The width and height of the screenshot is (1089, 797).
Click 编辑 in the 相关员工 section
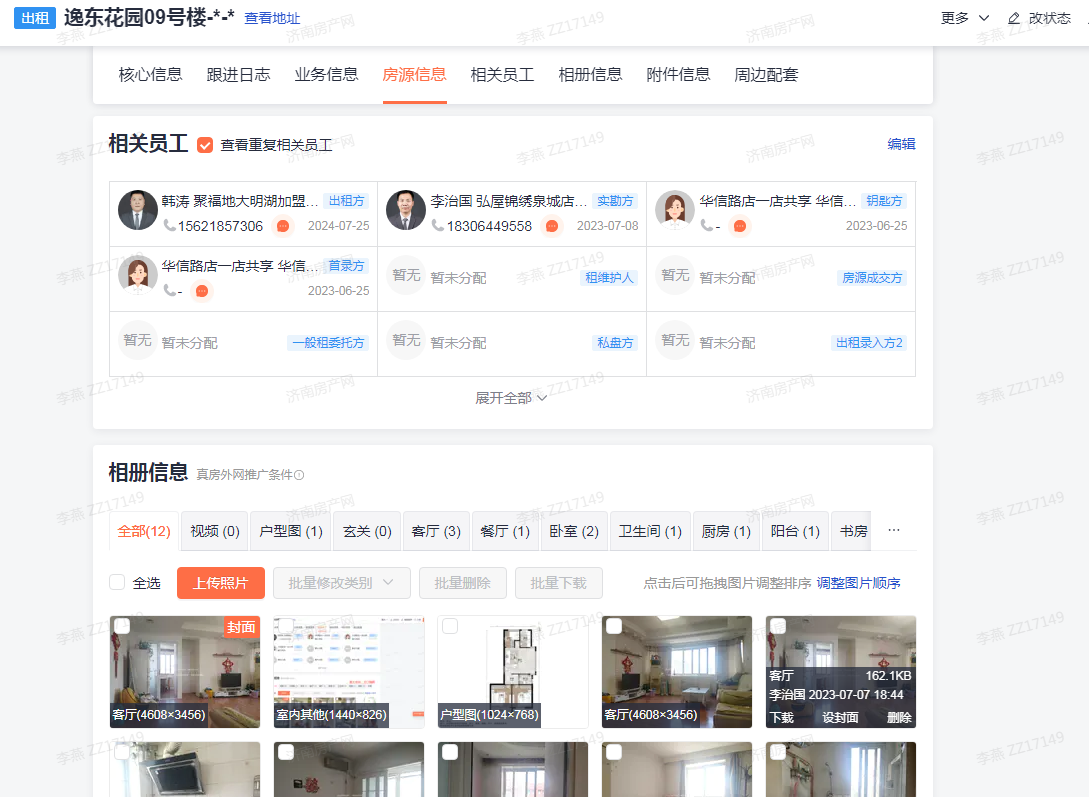tap(901, 144)
